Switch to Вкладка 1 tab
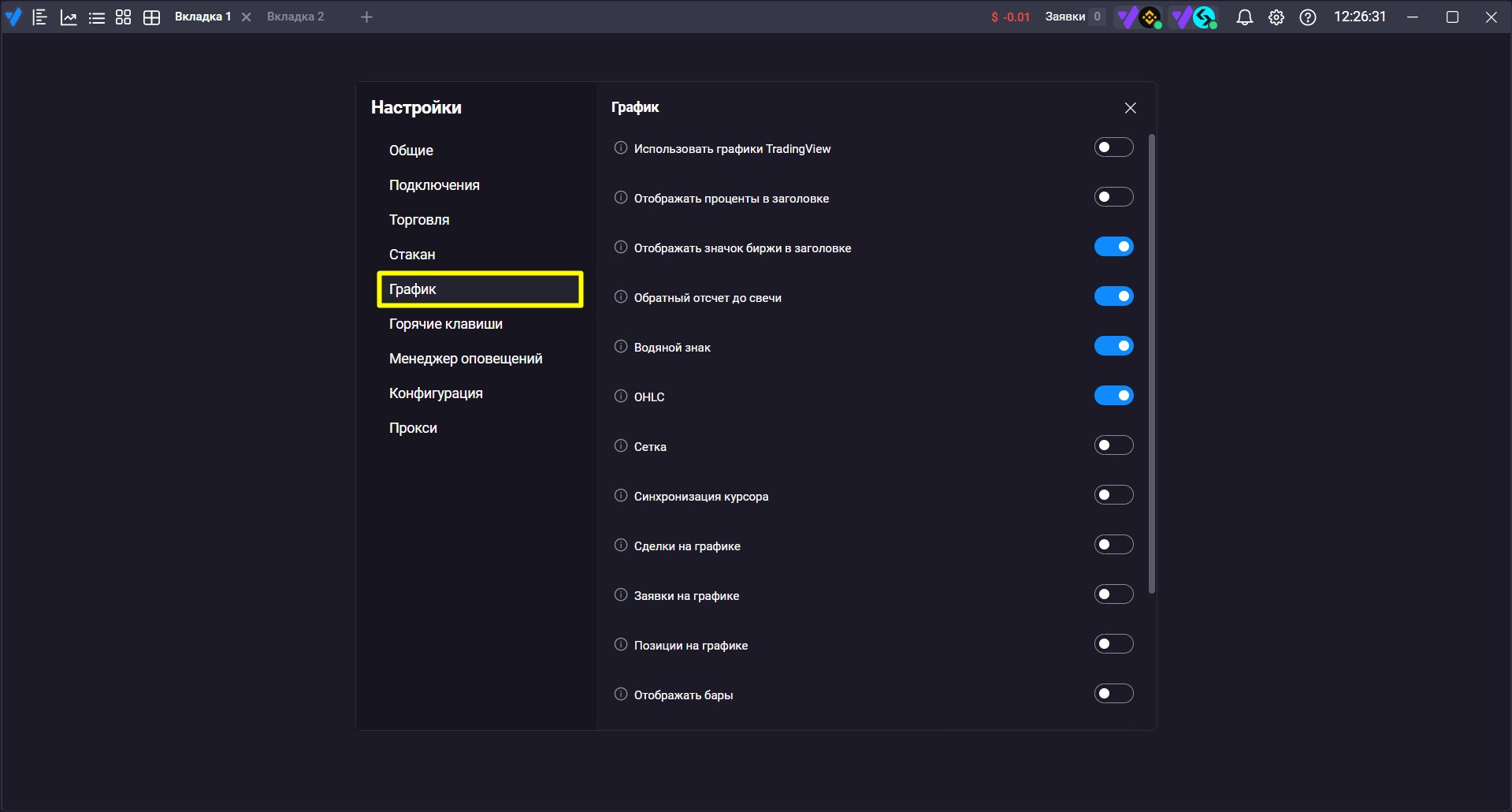Screen dimensions: 1512x812 (x=202, y=17)
